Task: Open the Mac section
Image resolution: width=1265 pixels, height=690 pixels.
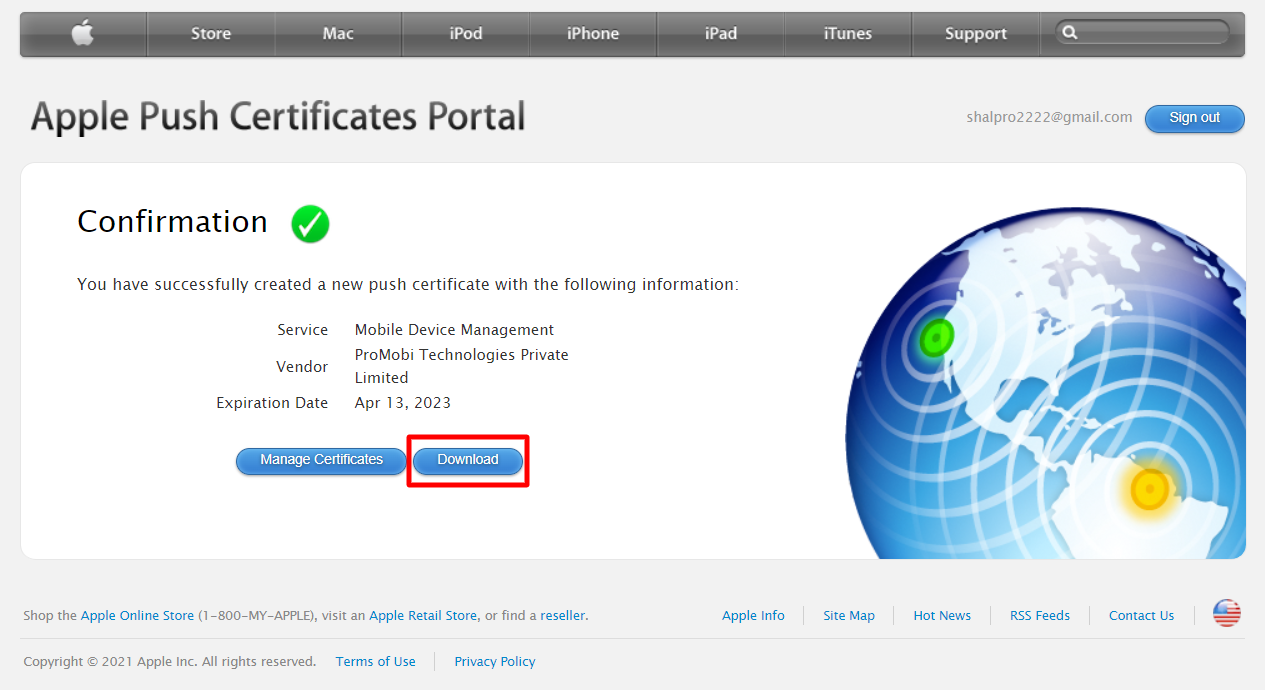Action: [x=338, y=34]
